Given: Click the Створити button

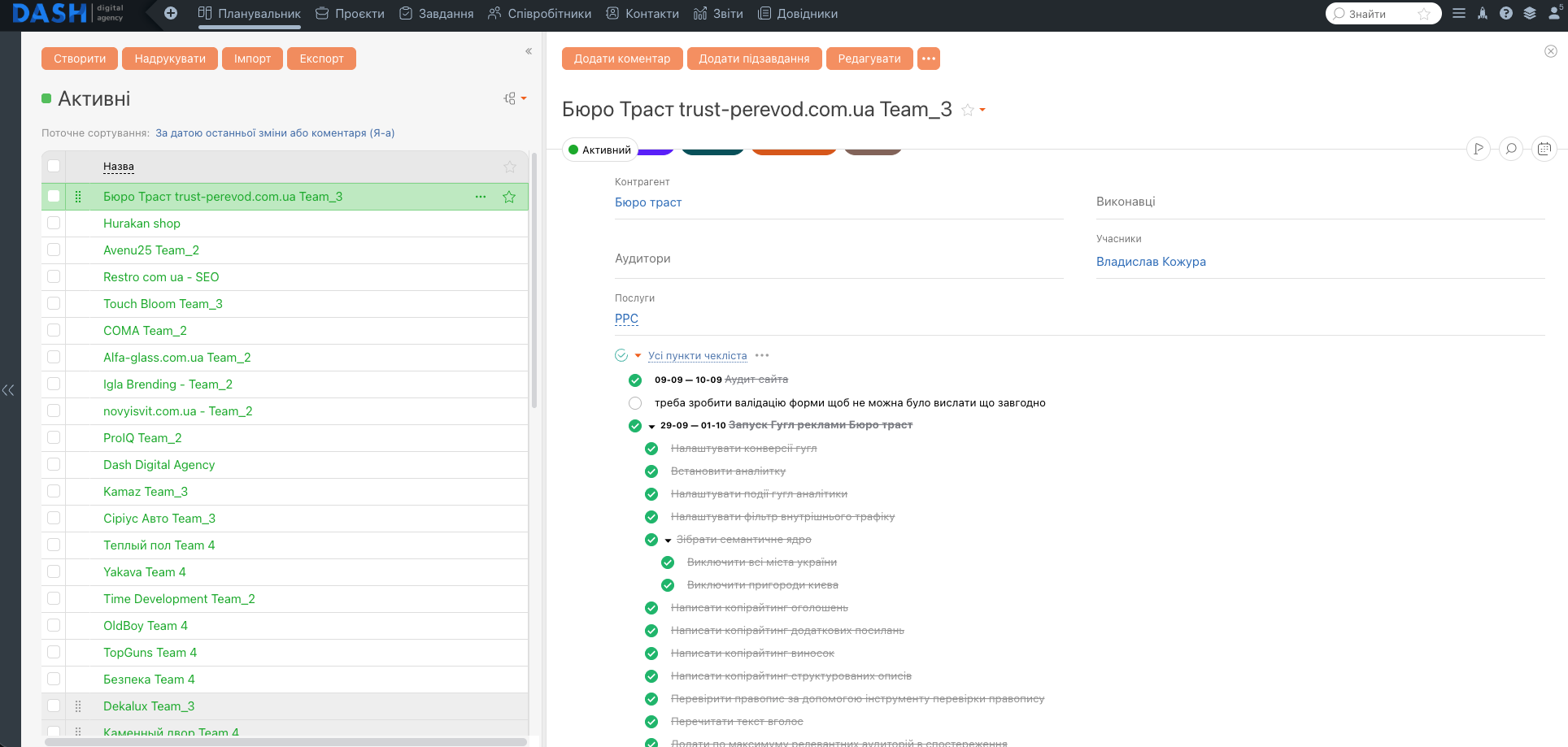Looking at the screenshot, I should tap(80, 59).
